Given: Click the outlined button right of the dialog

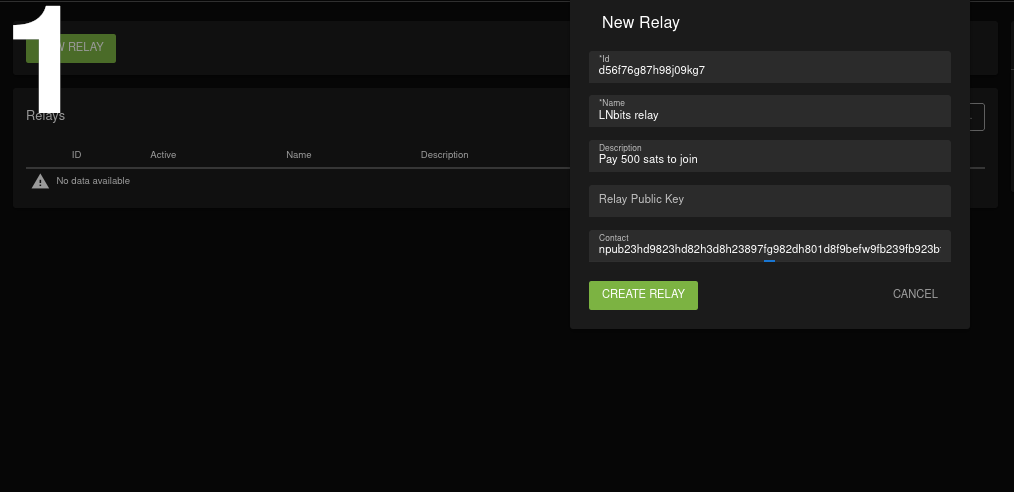Looking at the screenshot, I should 978,117.
